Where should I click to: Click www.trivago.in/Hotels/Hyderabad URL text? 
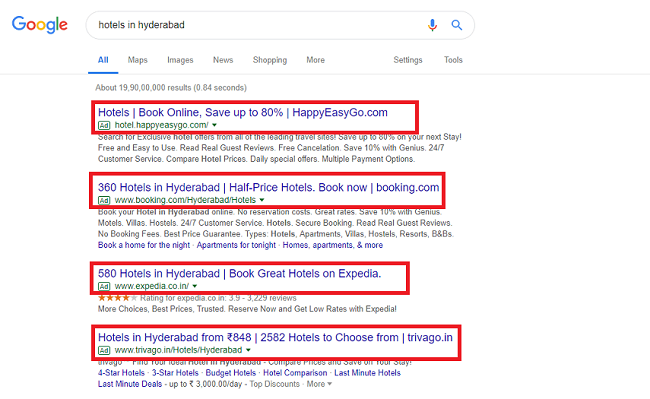pos(178,350)
